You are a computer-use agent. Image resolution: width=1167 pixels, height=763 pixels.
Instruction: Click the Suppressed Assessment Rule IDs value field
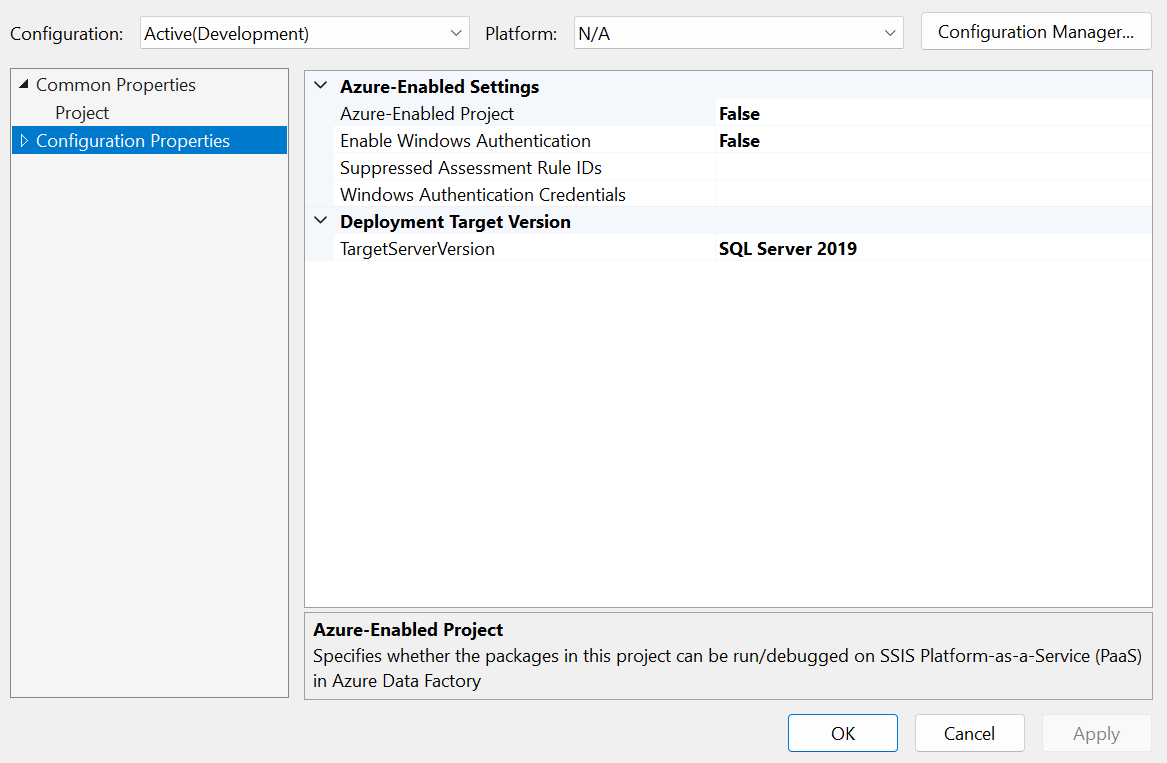pos(932,168)
